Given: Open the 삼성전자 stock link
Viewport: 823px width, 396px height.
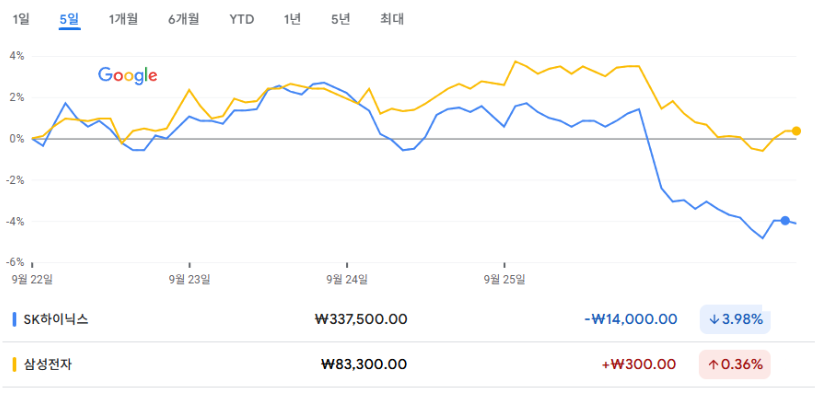Looking at the screenshot, I should tap(48, 364).
